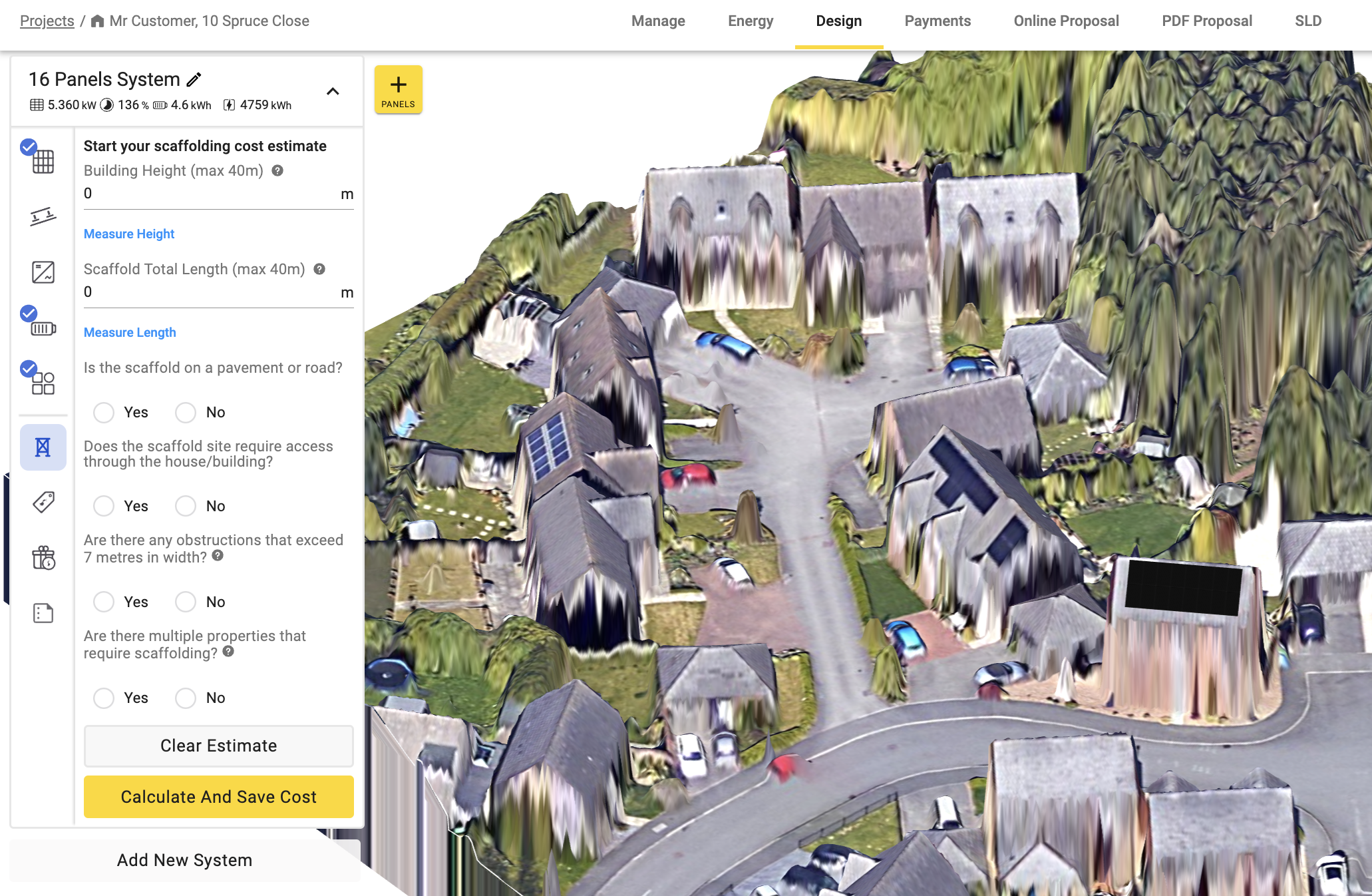Click Scaffold Total Length help icon
Viewport: 1372px width, 896px height.
tap(319, 269)
